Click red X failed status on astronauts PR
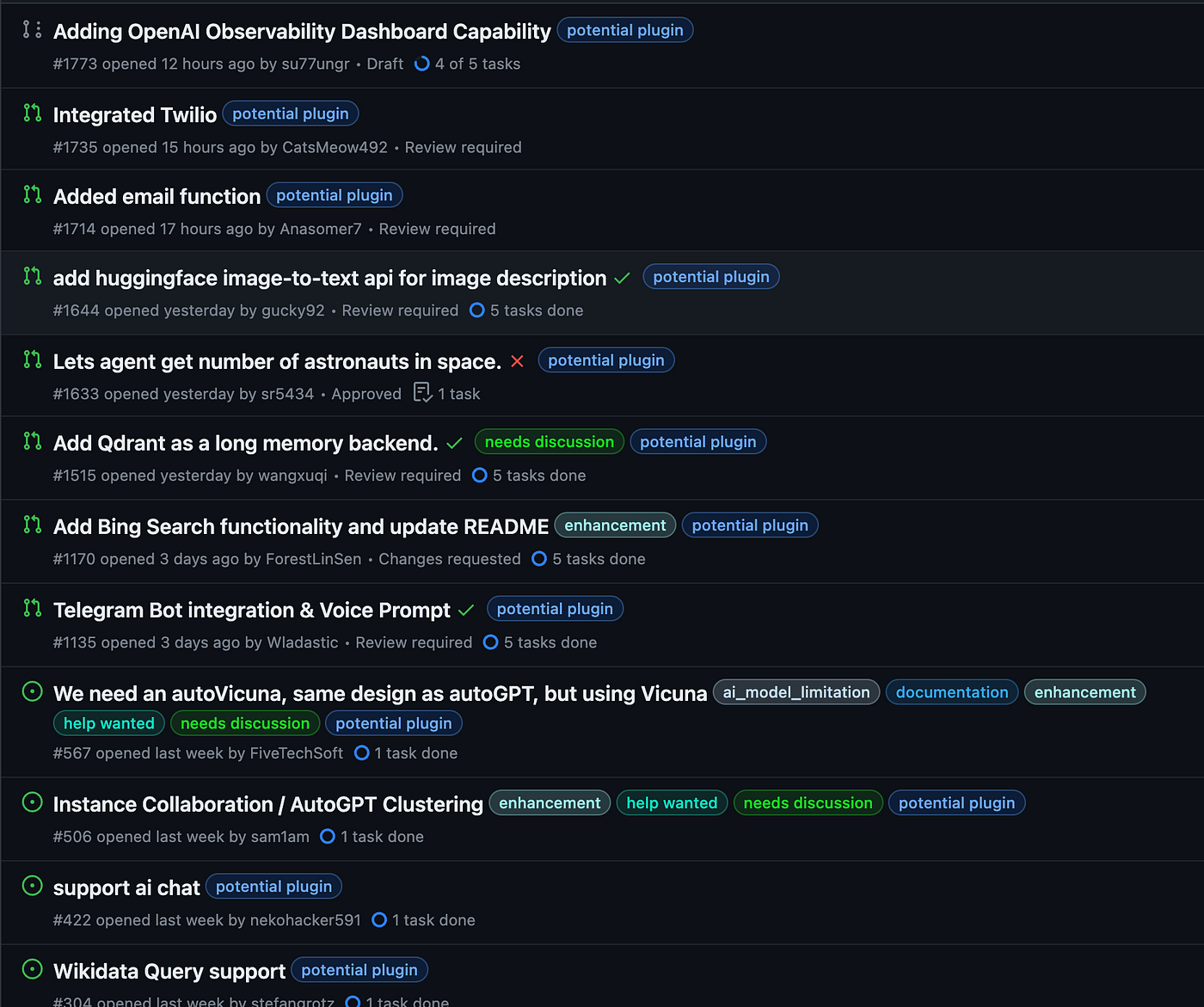 [x=517, y=361]
